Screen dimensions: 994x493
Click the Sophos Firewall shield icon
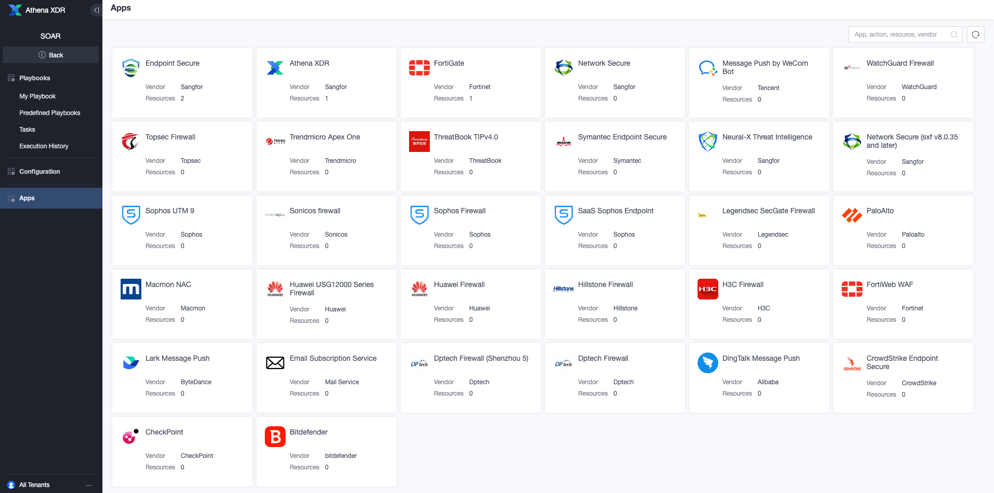pos(419,215)
